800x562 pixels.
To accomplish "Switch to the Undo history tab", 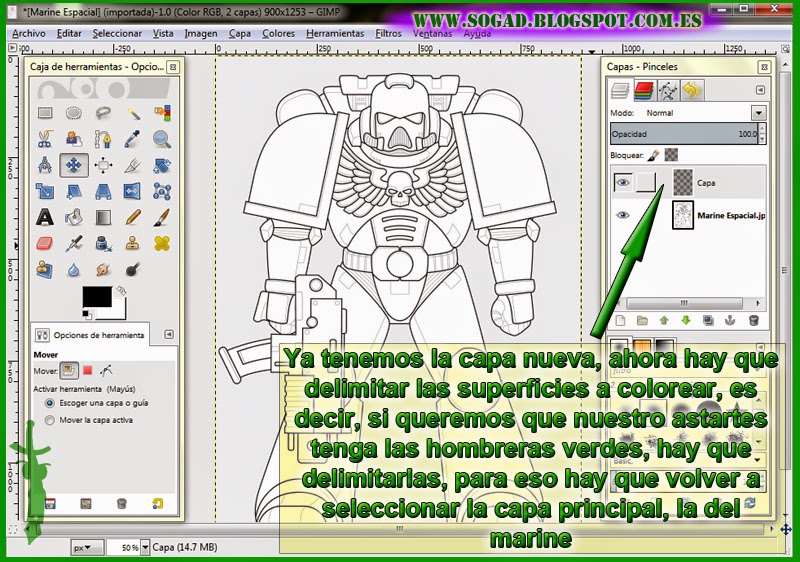I will tap(691, 90).
